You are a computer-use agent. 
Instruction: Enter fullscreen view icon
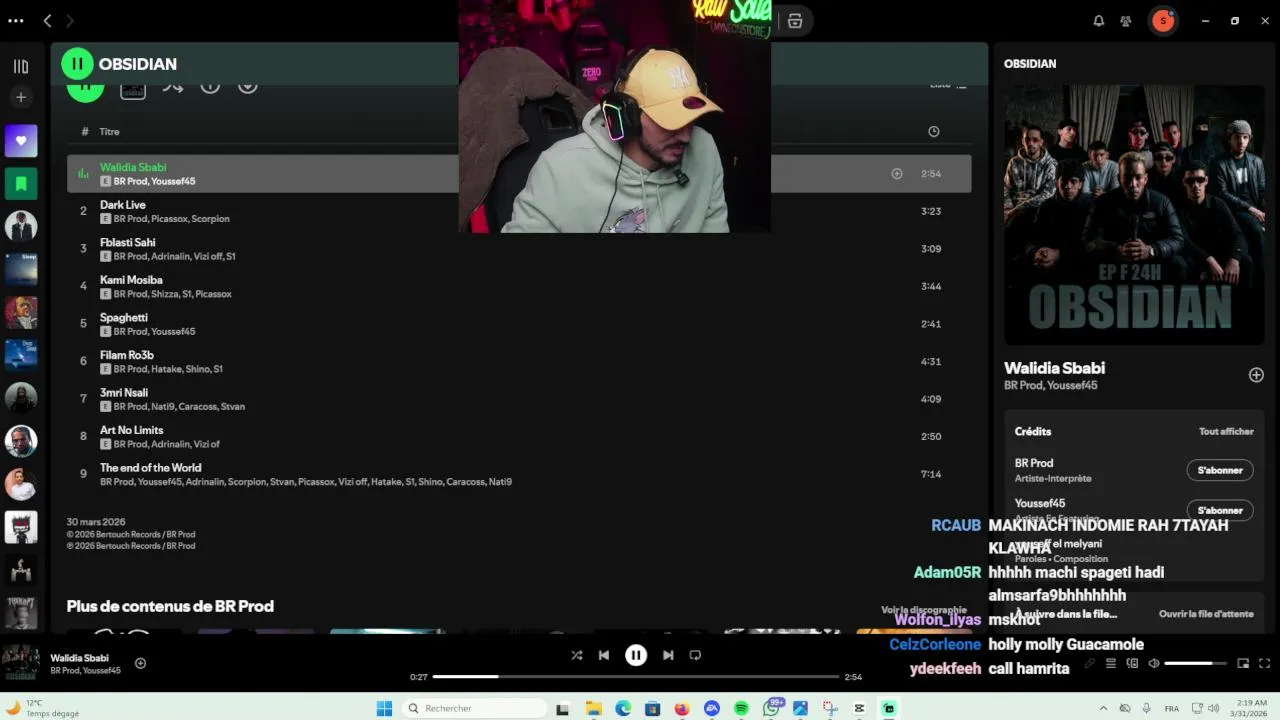click(1265, 664)
